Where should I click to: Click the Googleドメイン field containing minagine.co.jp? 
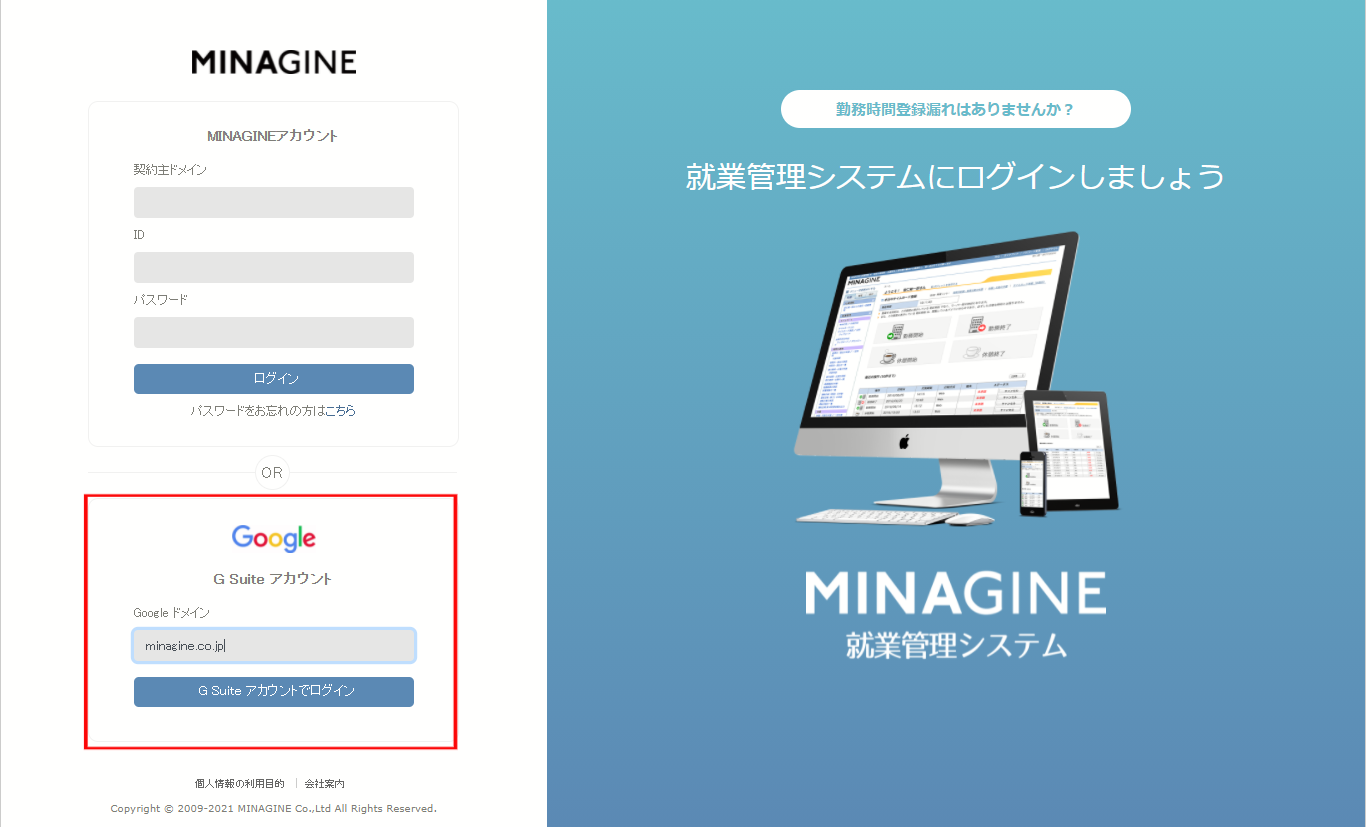point(274,645)
